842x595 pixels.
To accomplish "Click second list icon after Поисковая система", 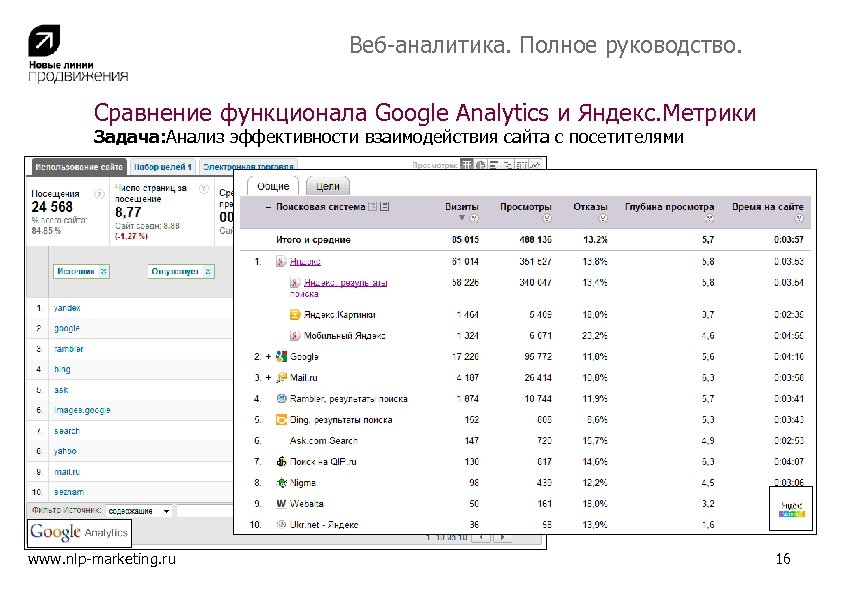I will tap(384, 206).
